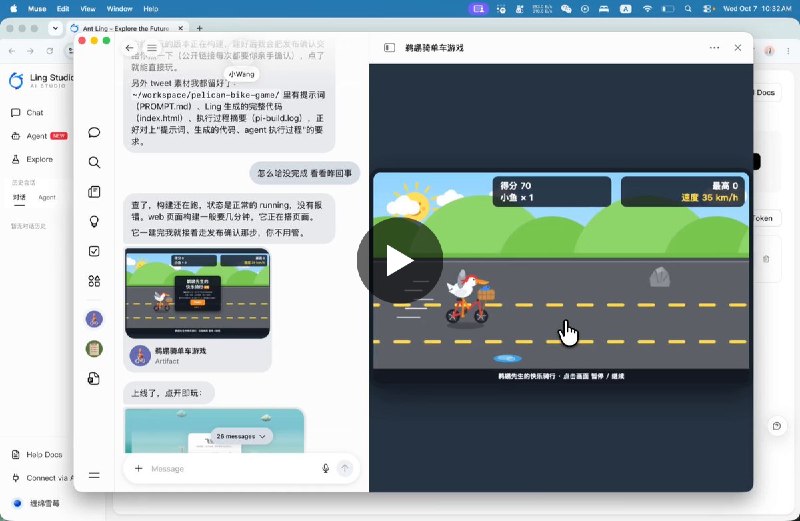This screenshot has height=521, width=800.
Task: Select the purple pelican avatar in sidebar
Action: tap(94, 319)
